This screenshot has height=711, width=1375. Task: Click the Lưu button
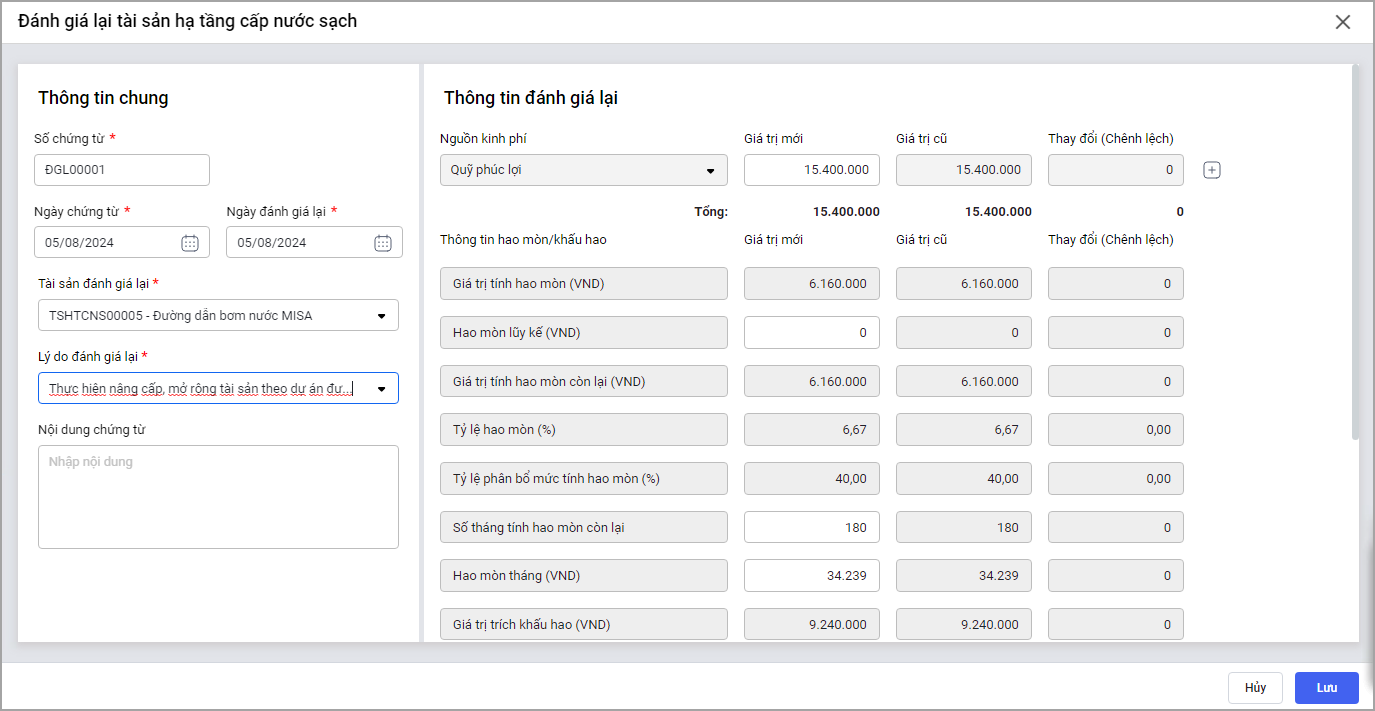tap(1326, 688)
